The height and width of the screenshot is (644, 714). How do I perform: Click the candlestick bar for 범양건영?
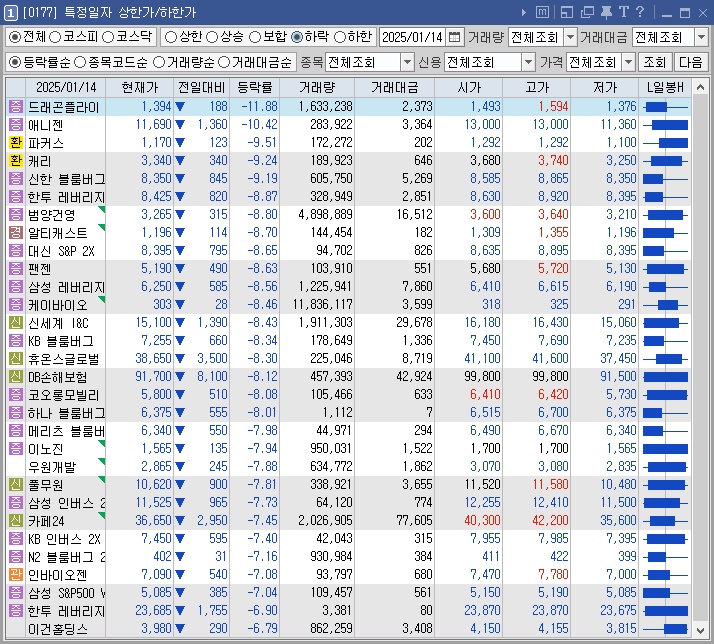[665, 215]
